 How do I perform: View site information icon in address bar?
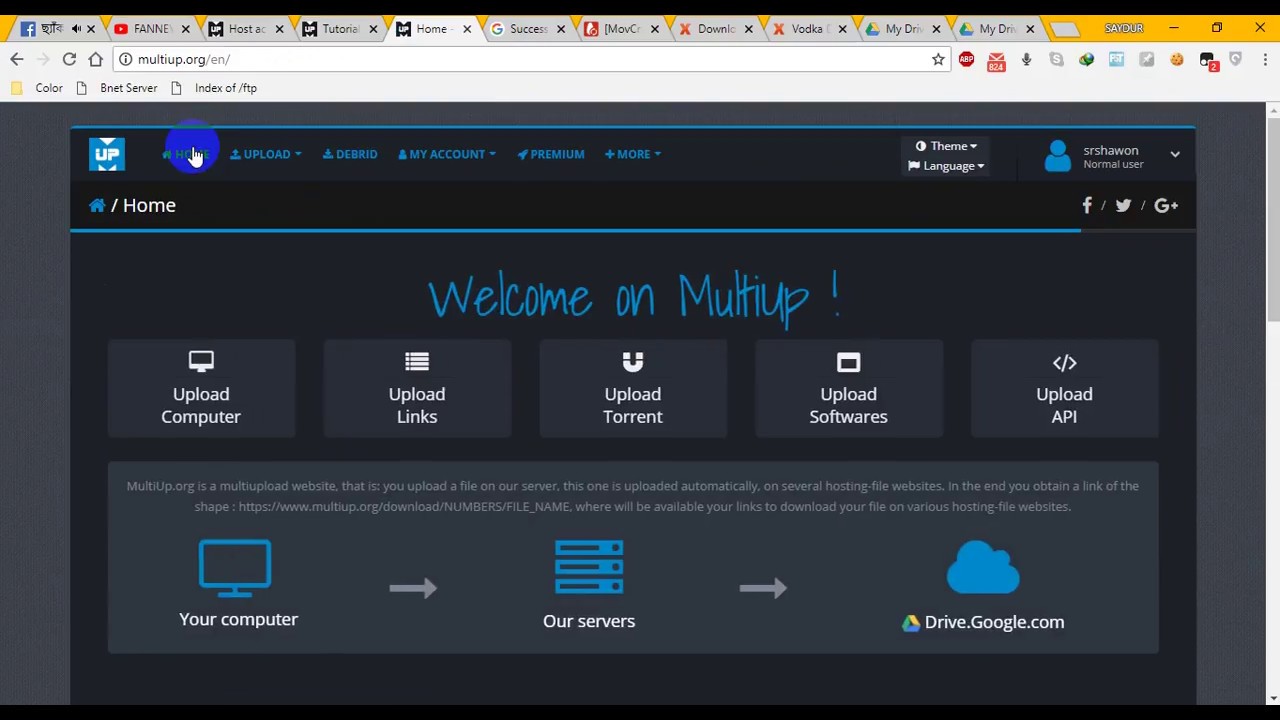coord(125,60)
